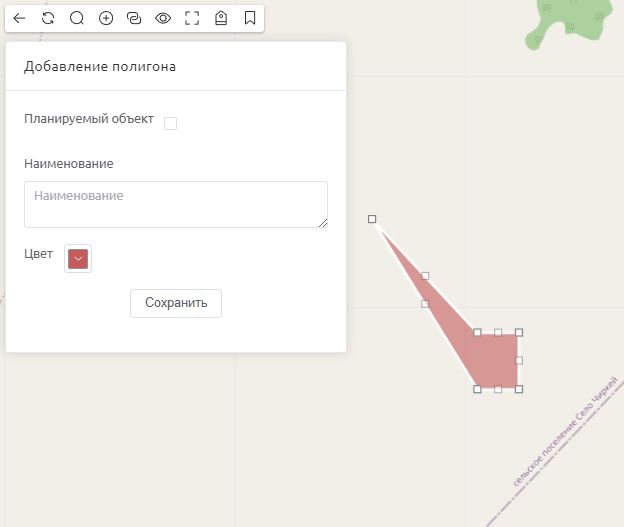This screenshot has width=624, height=527.
Task: Select the polygon's far top-left vertex handle
Action: tap(372, 219)
